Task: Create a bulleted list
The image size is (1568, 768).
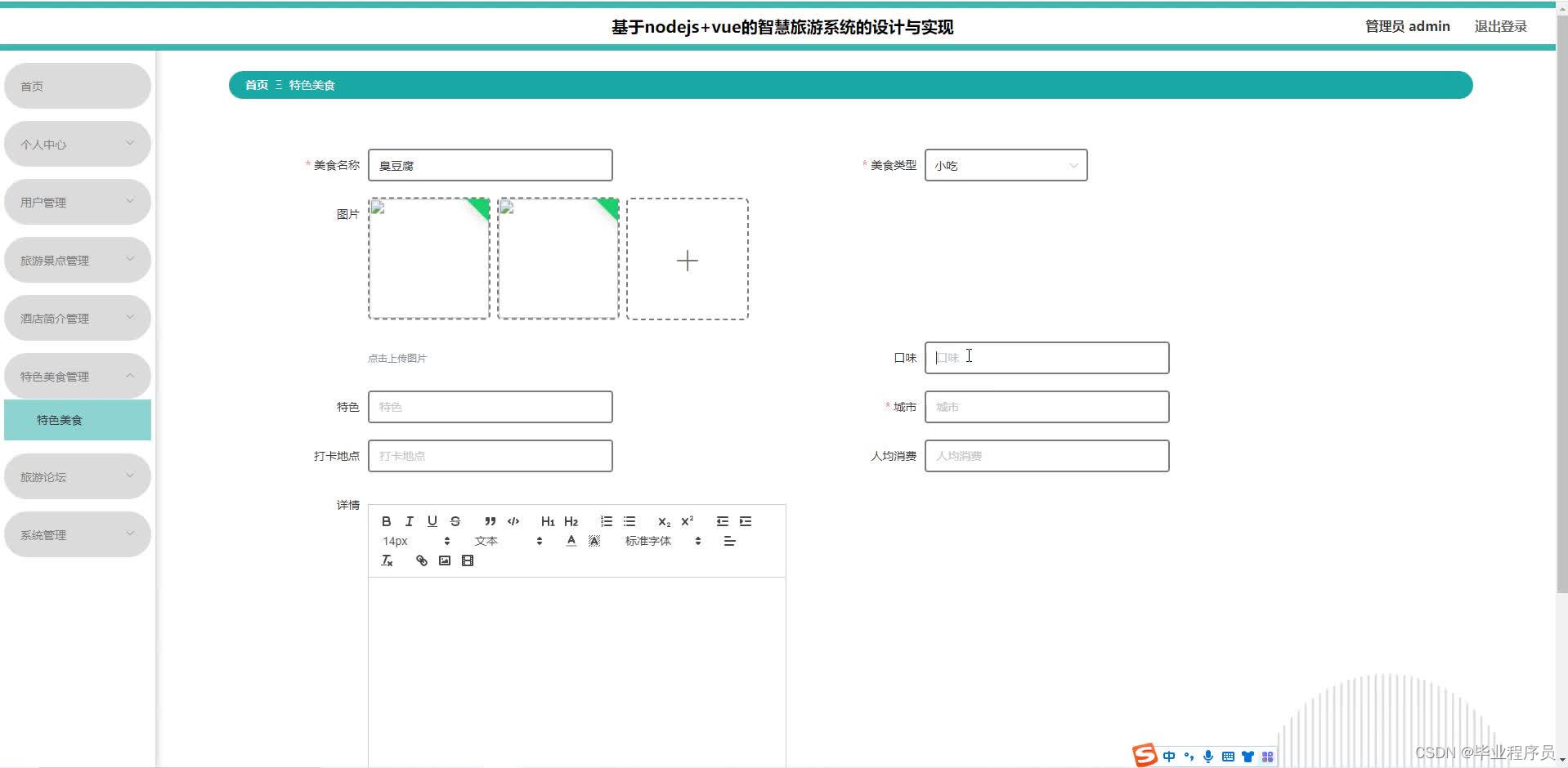Action: 629,521
